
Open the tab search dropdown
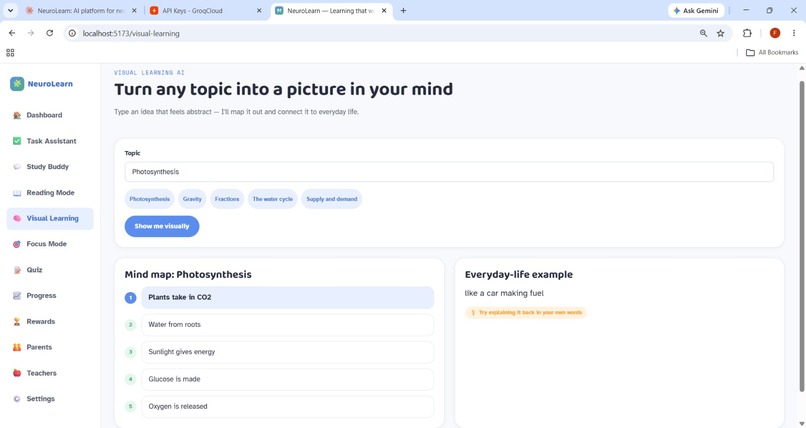(x=10, y=11)
